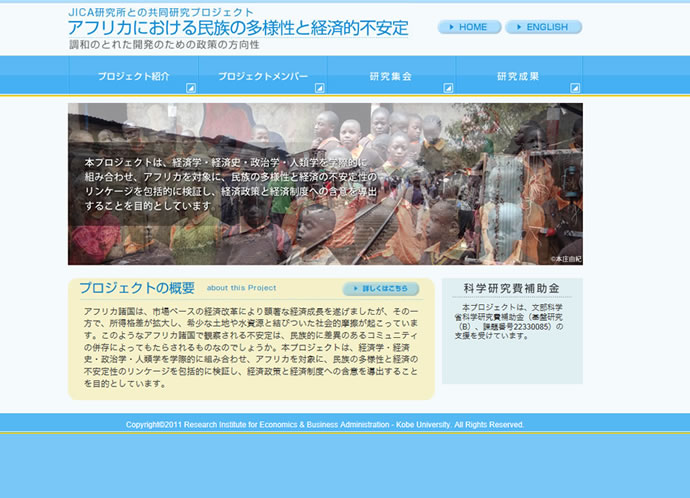Click the banner overlay text 本プロジェクトは、経済学
This screenshot has height=498, width=690.
(231, 184)
